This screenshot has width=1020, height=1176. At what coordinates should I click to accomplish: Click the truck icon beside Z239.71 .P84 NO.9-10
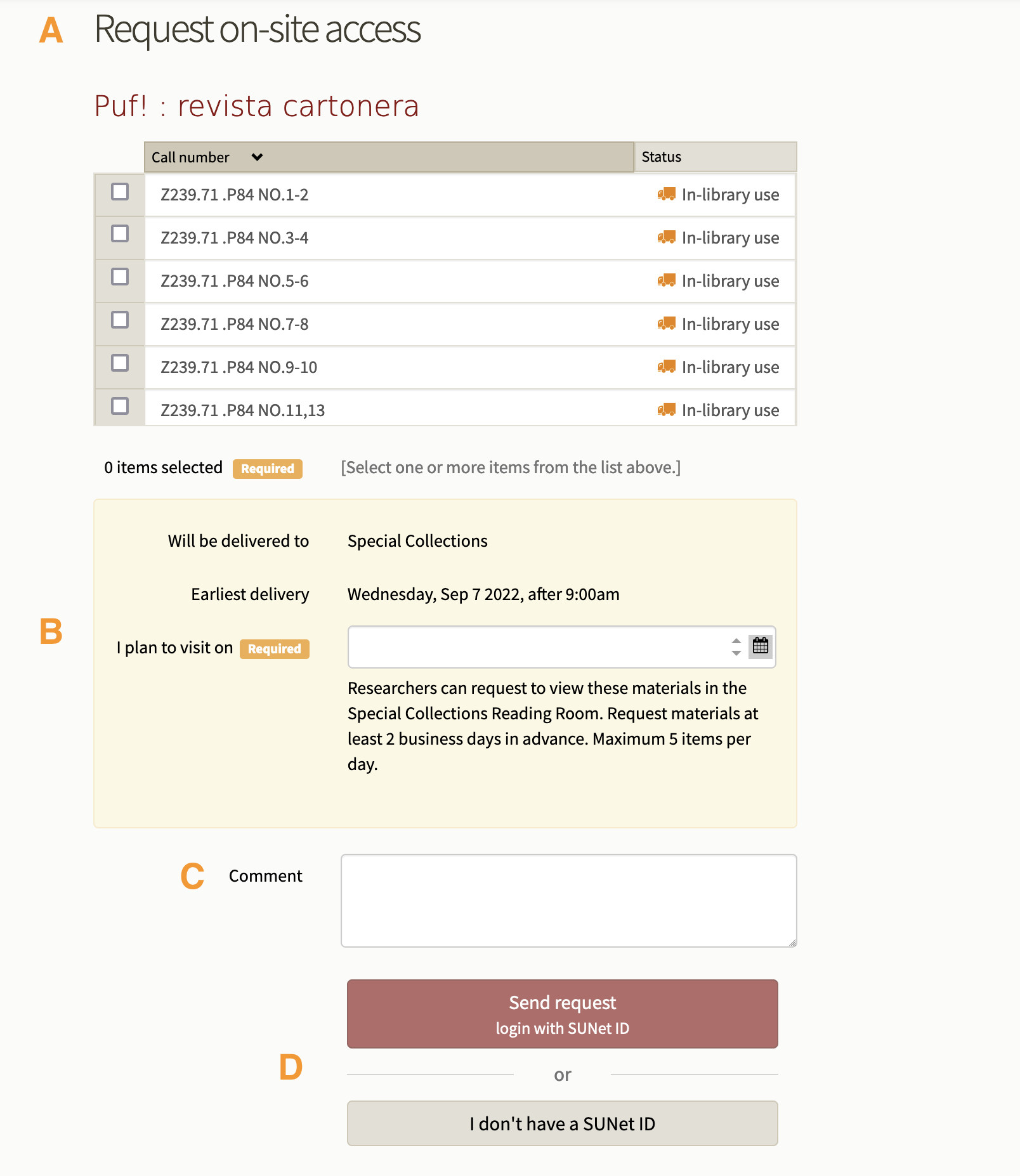point(666,367)
